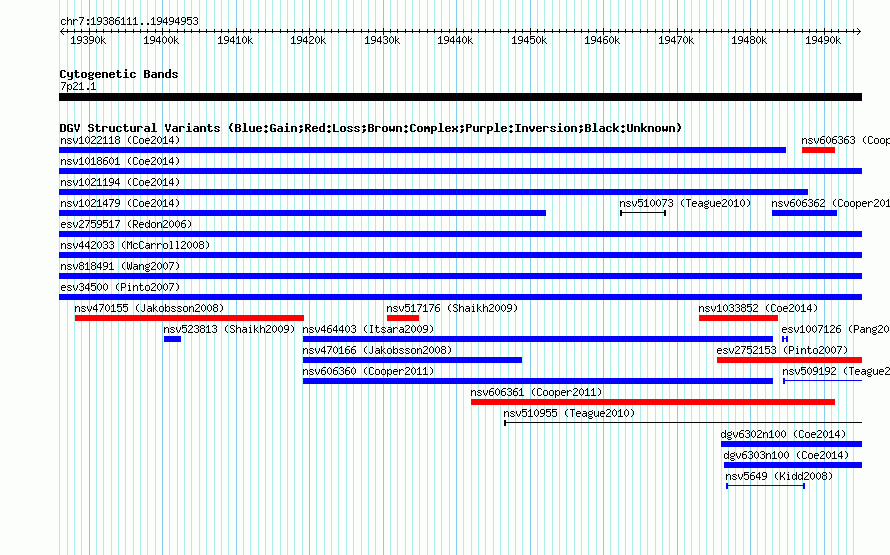Screen dimensions: 890x555
Task: Click the nsv523813 (Shaikh2009) label
Action: tap(229, 329)
